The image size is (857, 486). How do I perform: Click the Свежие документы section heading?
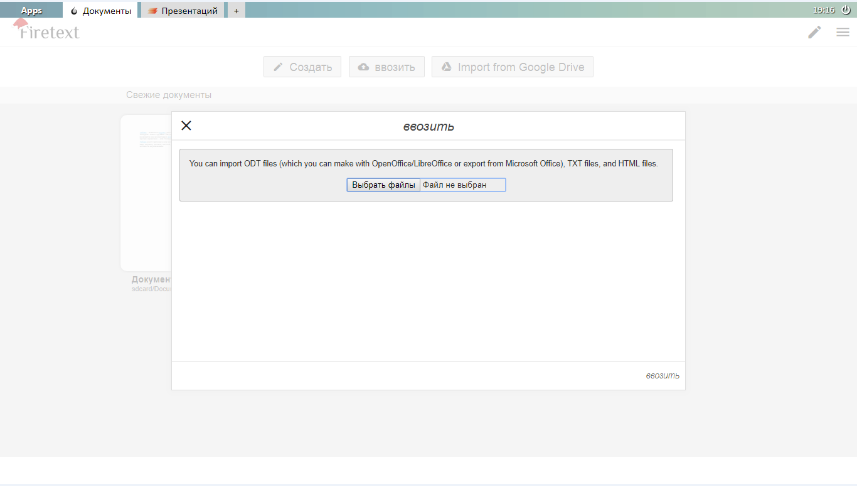169,95
